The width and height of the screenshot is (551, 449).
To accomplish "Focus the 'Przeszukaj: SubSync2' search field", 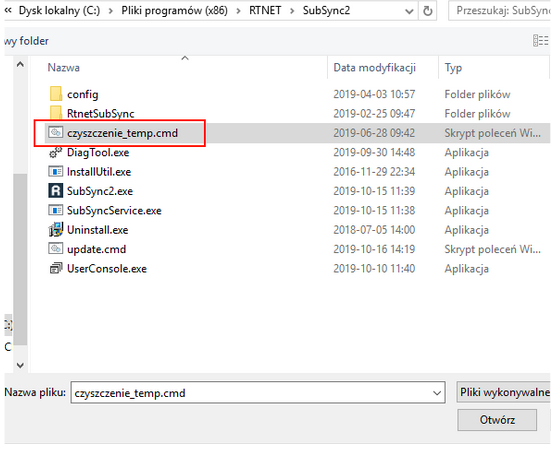I will tap(500, 11).
